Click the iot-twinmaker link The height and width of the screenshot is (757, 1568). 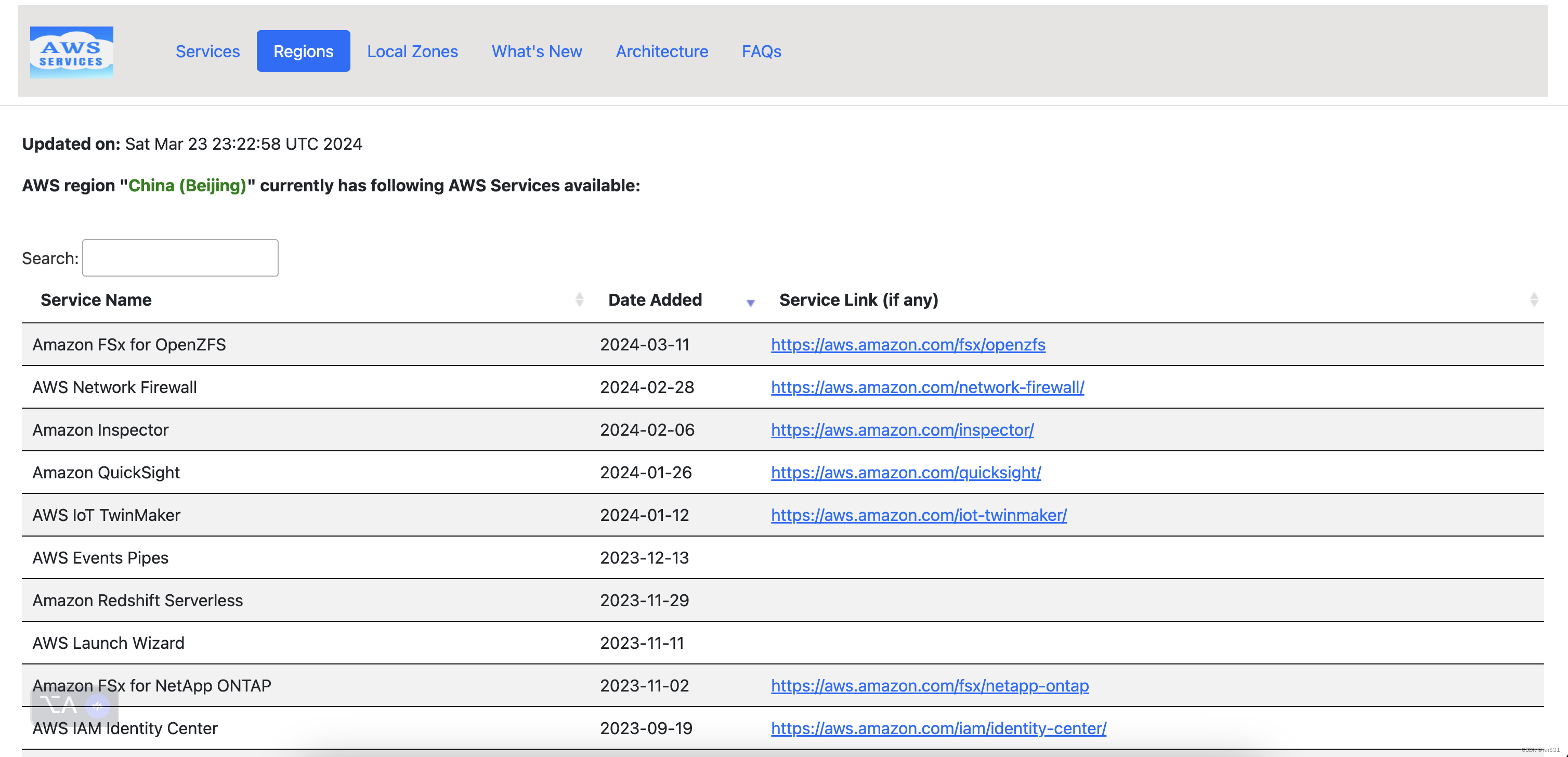pos(919,515)
